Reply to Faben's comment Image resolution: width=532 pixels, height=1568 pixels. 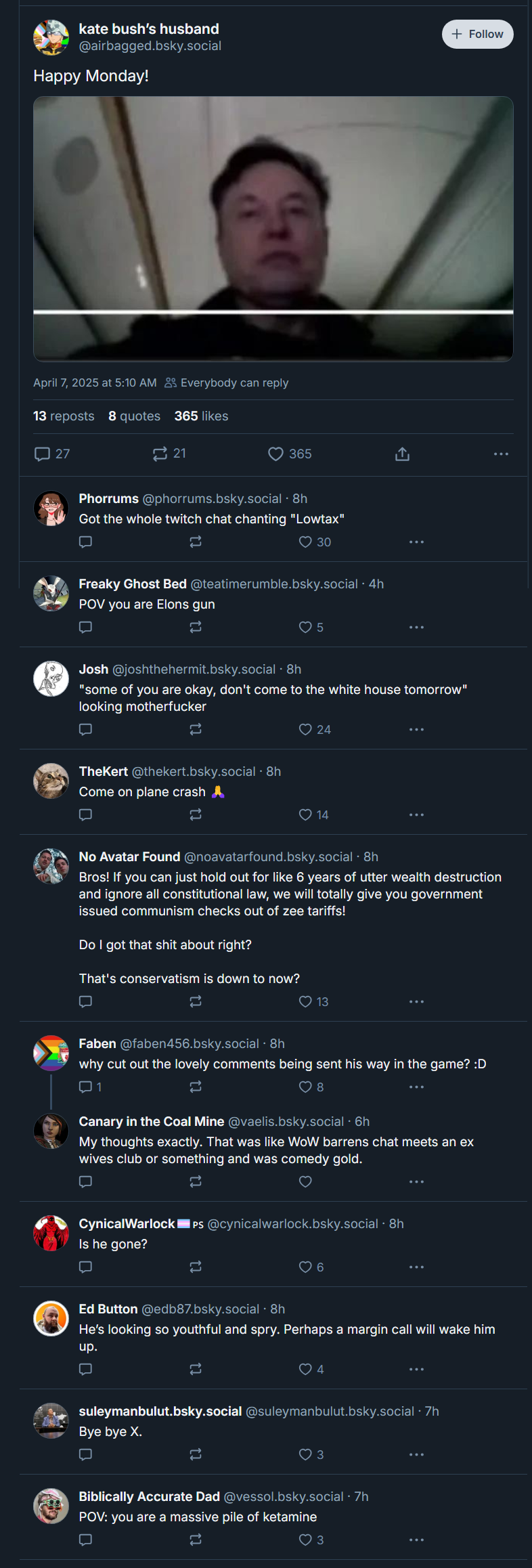pyautogui.click(x=90, y=1087)
